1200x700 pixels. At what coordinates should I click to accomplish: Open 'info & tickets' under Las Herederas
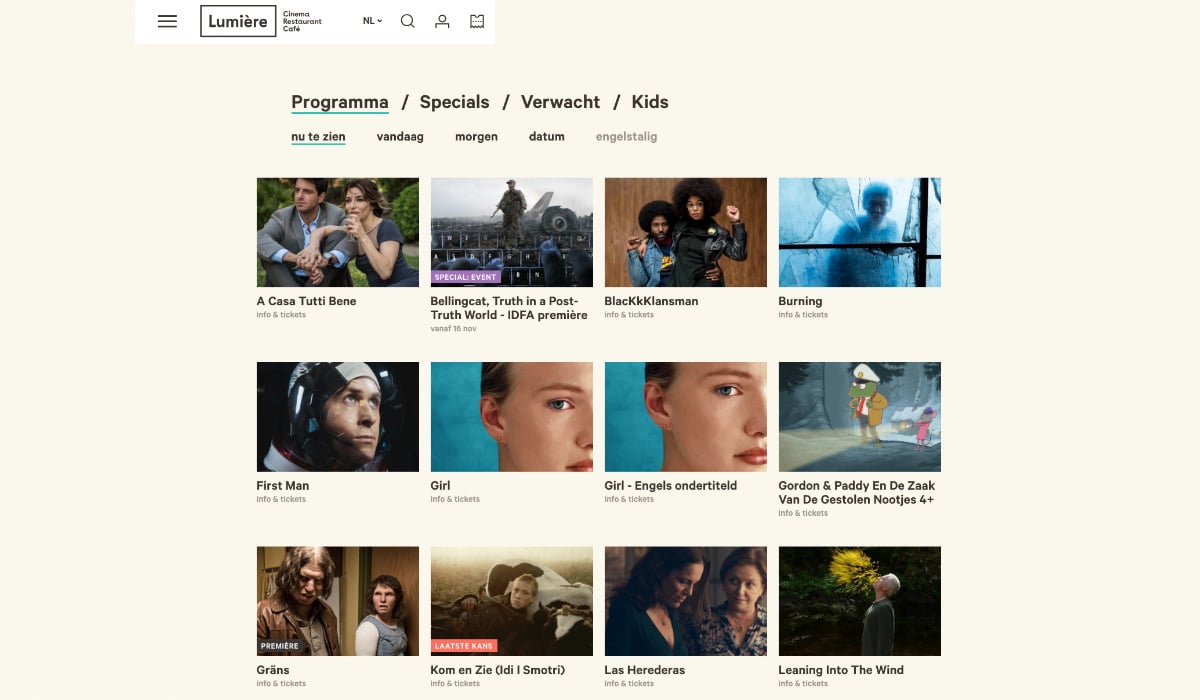coord(629,684)
